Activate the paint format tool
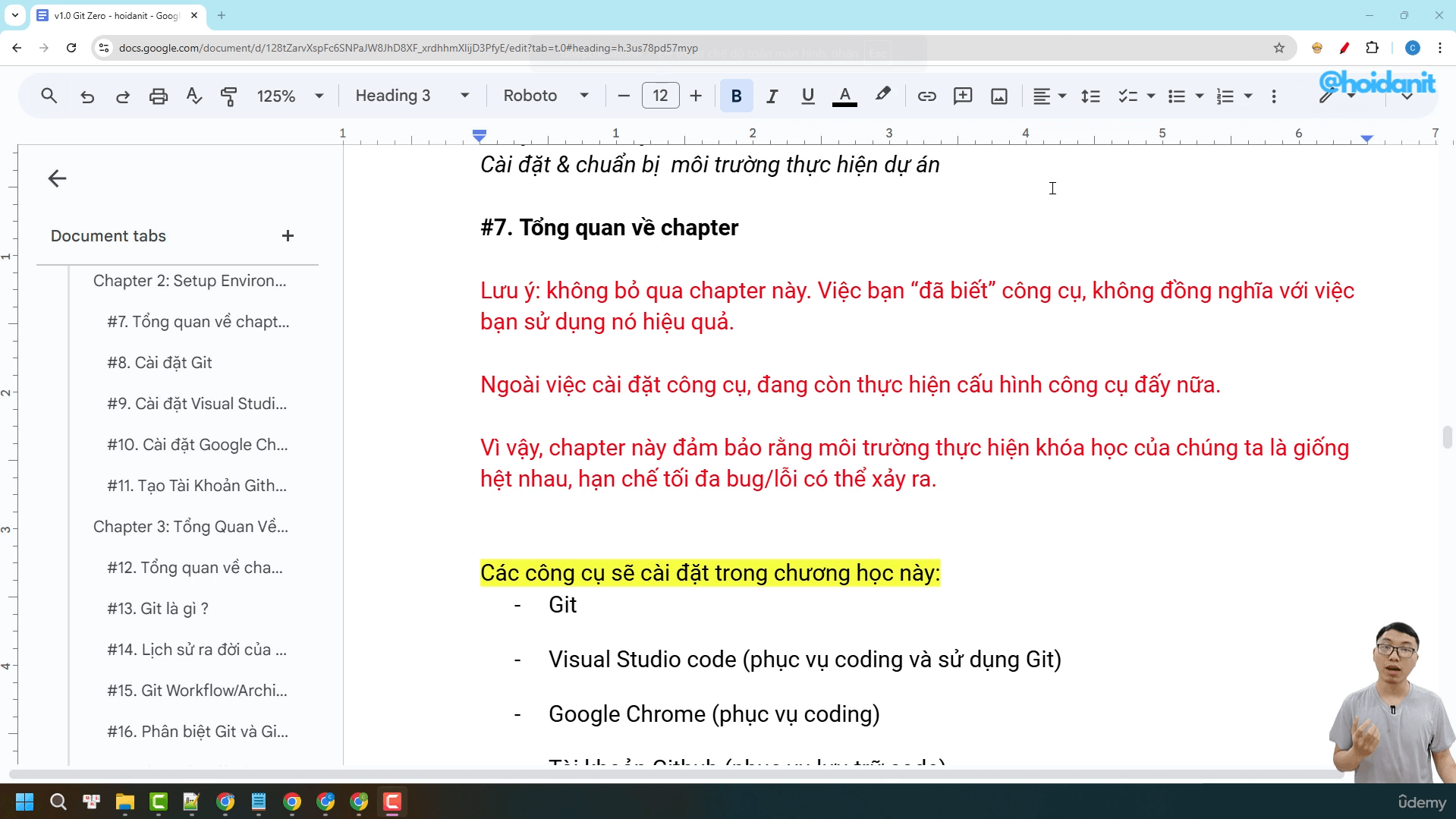1456x819 pixels. 228,96
